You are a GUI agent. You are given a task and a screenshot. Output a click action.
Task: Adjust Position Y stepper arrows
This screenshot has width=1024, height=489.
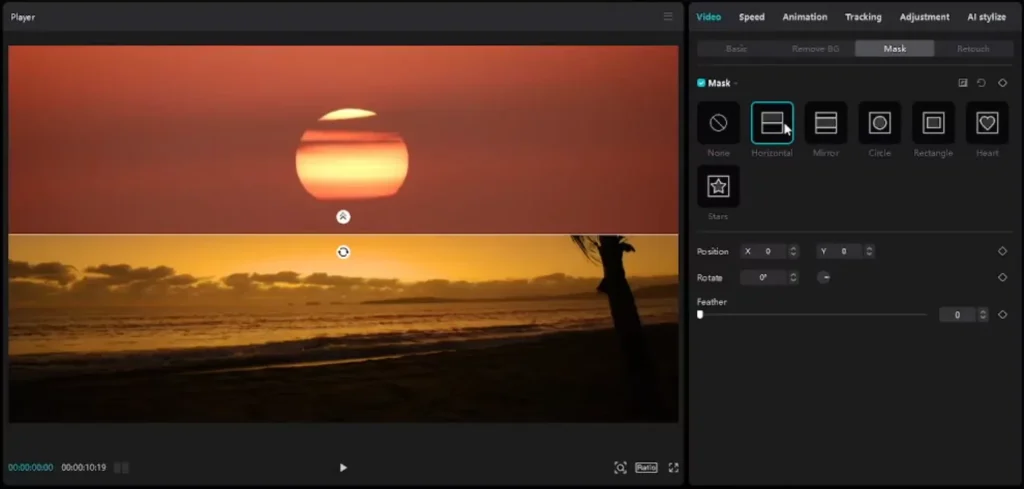pos(869,251)
